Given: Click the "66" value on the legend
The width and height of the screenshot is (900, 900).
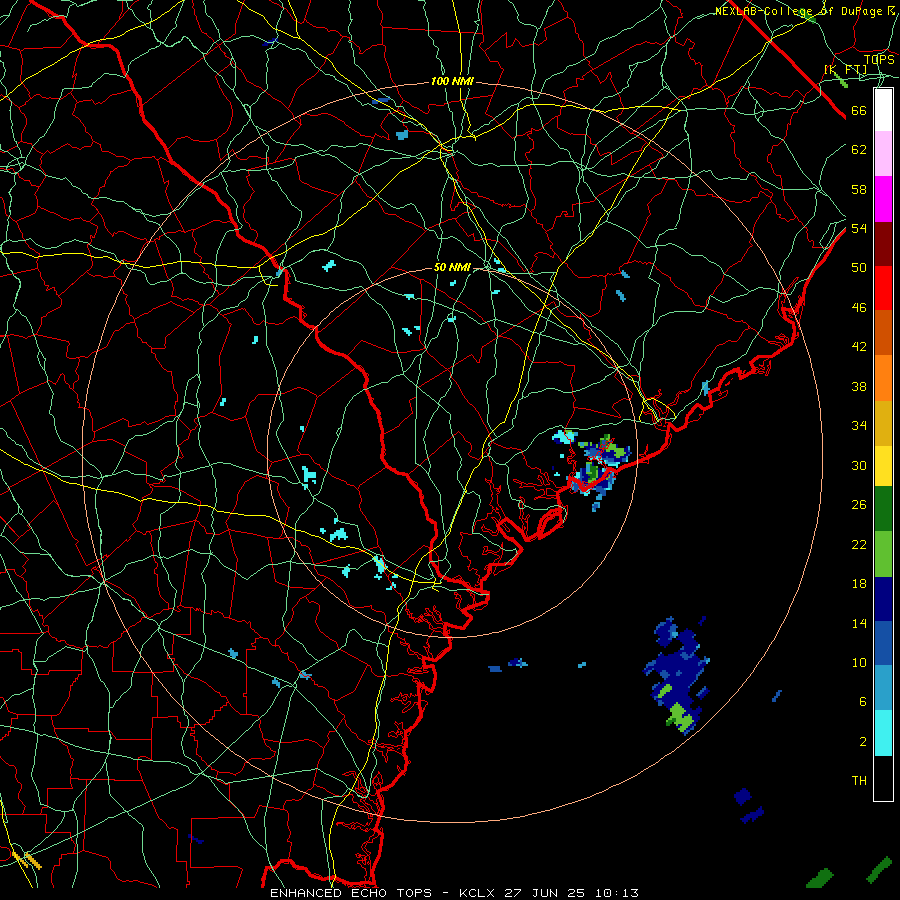Looking at the screenshot, I should pos(859,110).
